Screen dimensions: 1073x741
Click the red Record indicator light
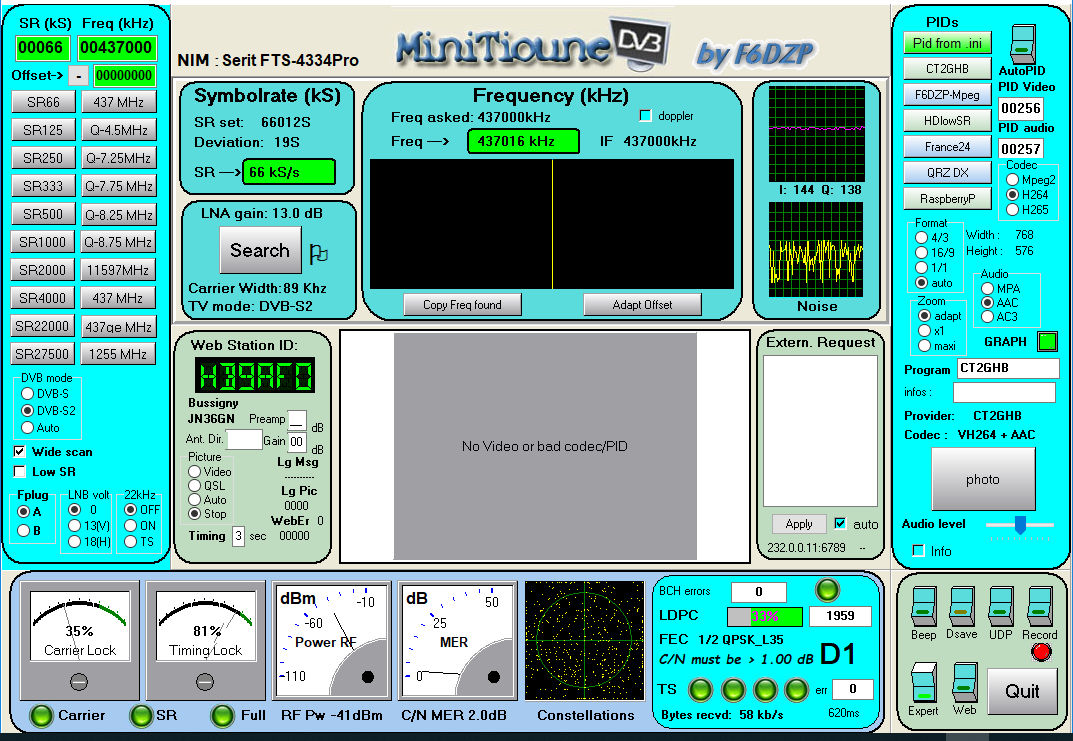pos(1041,652)
